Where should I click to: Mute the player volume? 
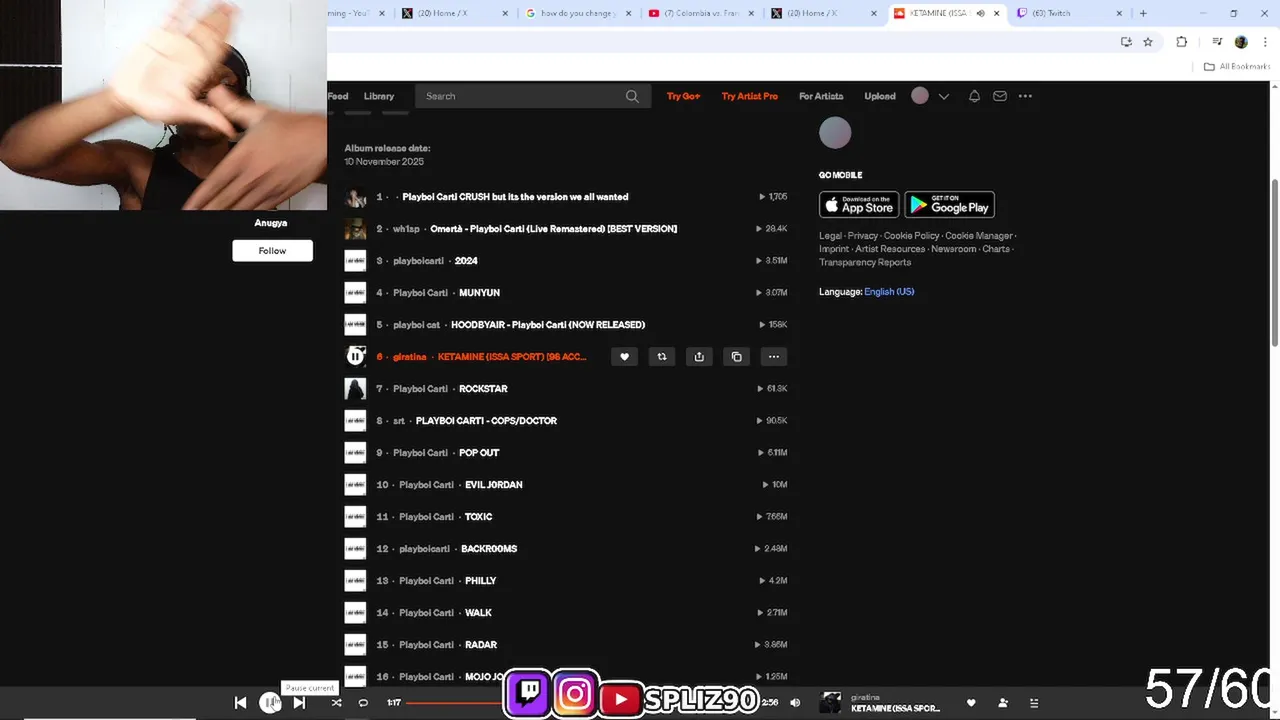pos(795,702)
